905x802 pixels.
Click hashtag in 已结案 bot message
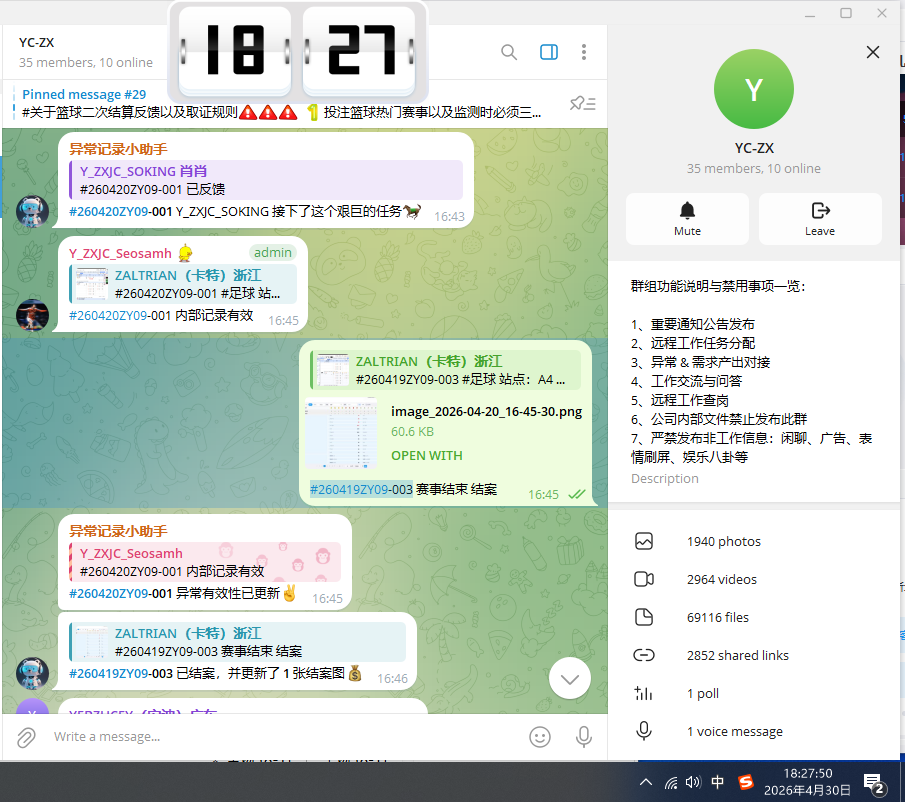point(121,674)
